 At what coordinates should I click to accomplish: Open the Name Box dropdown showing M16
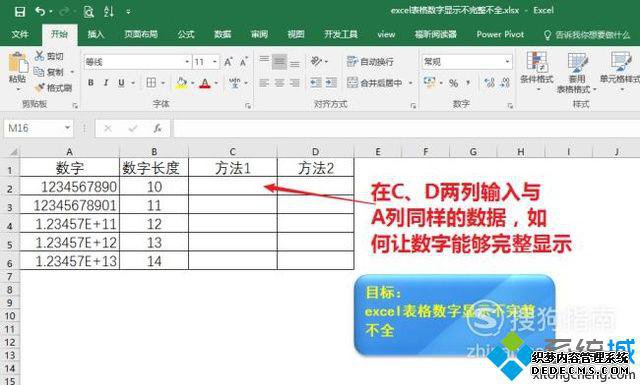(x=67, y=128)
